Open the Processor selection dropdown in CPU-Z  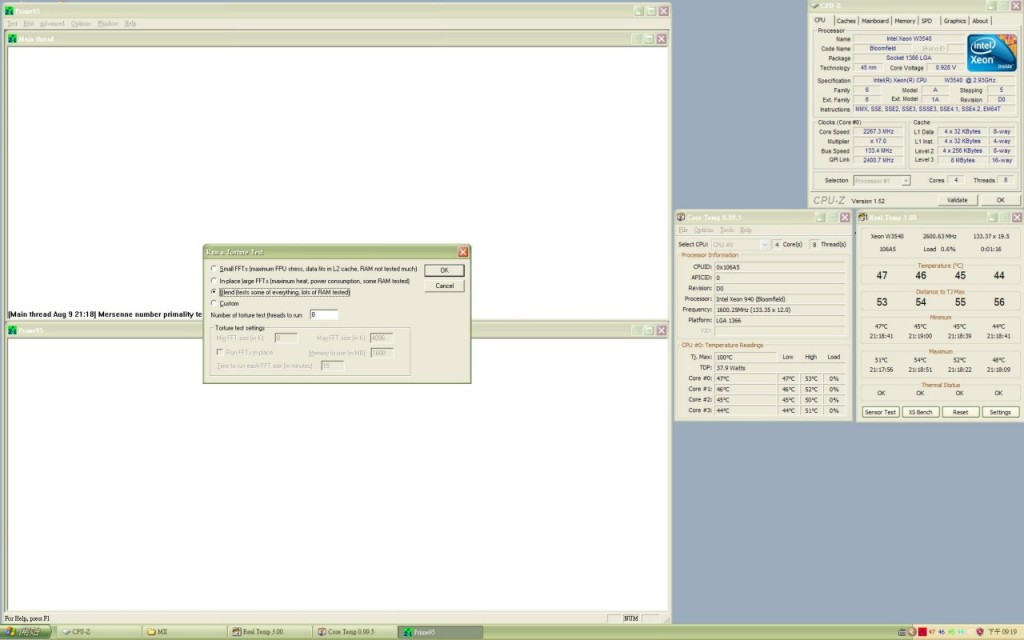882,181
